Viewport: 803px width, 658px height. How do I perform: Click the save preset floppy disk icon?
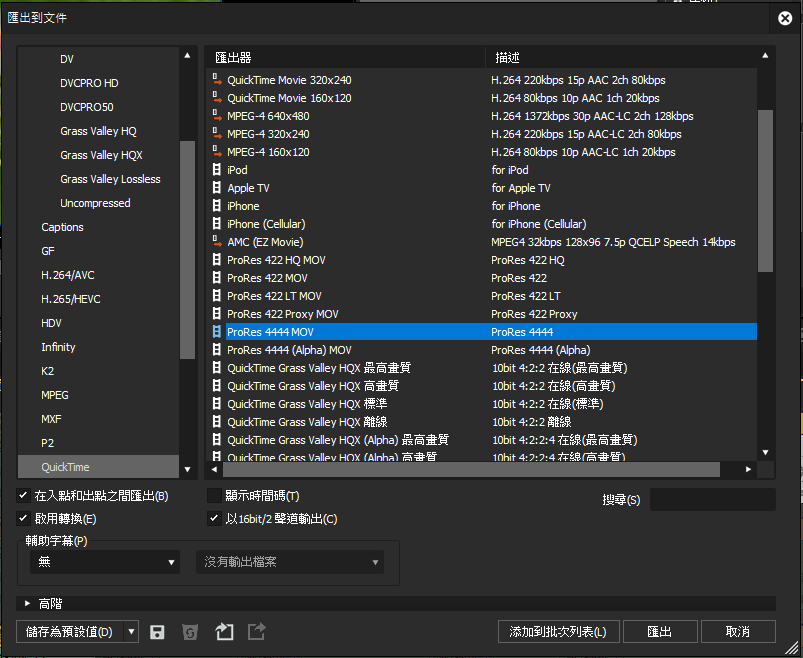[157, 632]
